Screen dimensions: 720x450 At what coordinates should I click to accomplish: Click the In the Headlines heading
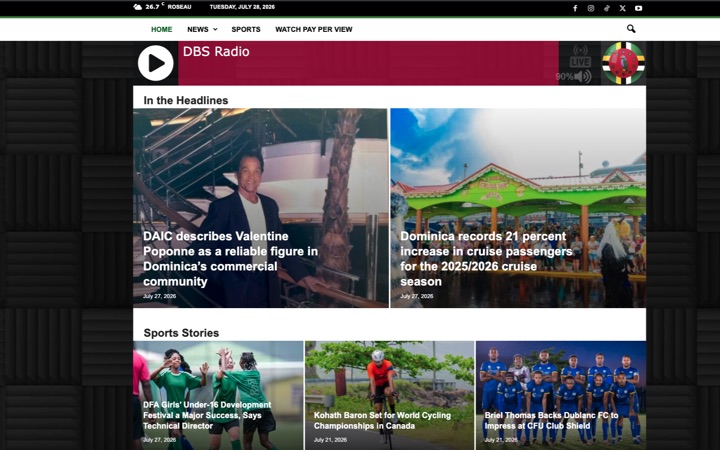(x=186, y=101)
